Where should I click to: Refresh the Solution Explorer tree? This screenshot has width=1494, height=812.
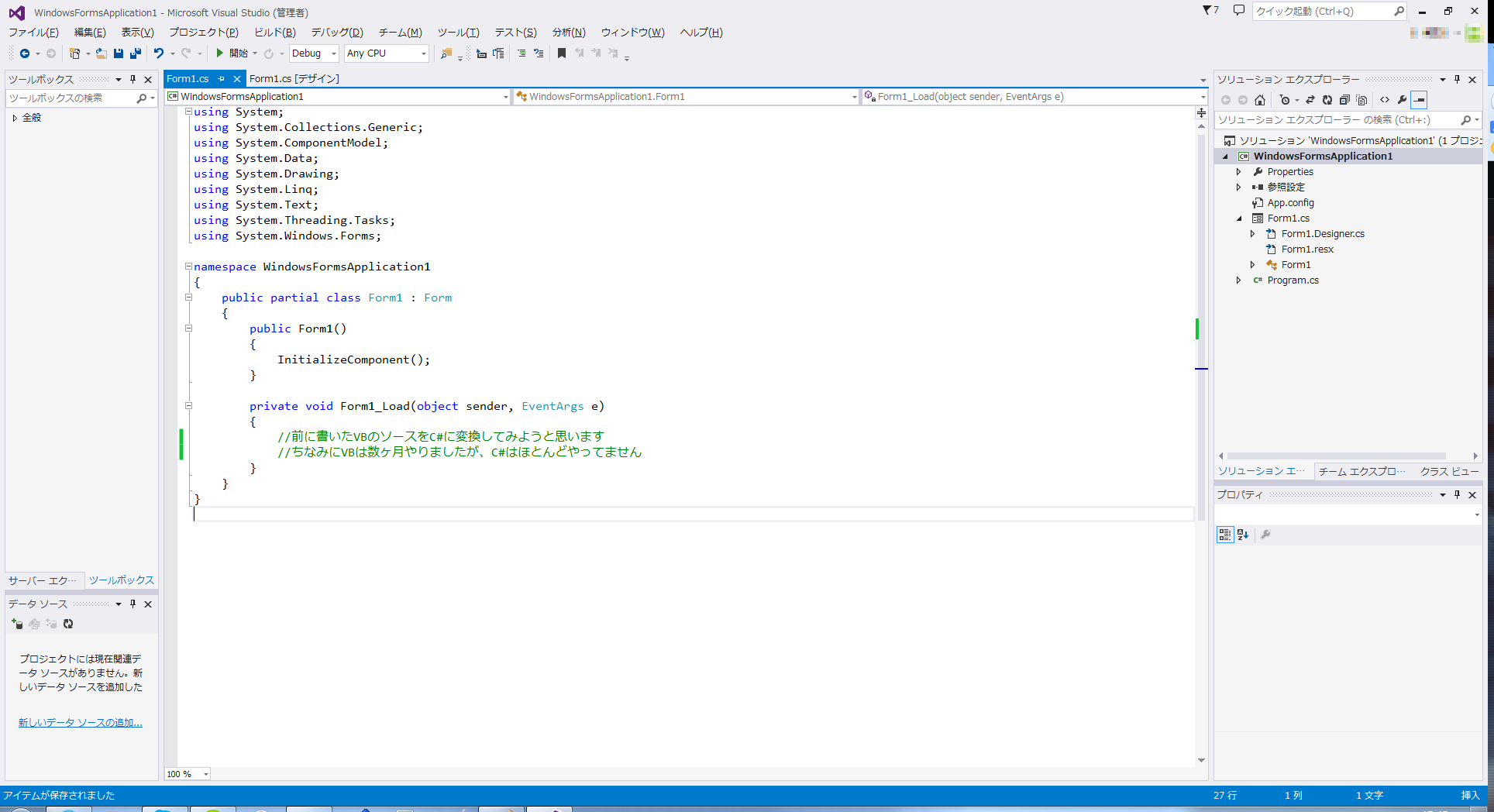(x=1327, y=100)
